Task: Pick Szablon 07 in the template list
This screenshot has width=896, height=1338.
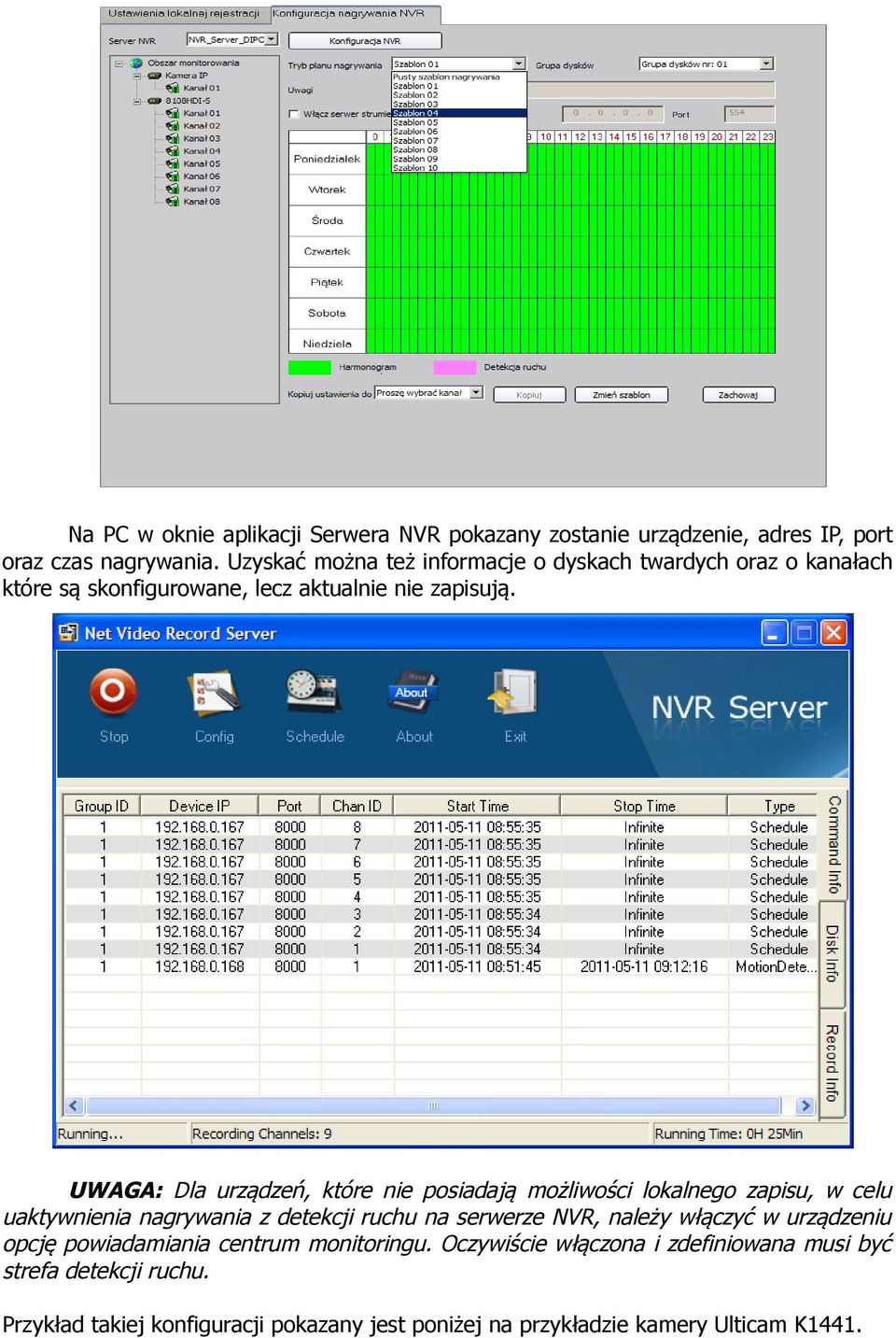Action: tap(459, 141)
